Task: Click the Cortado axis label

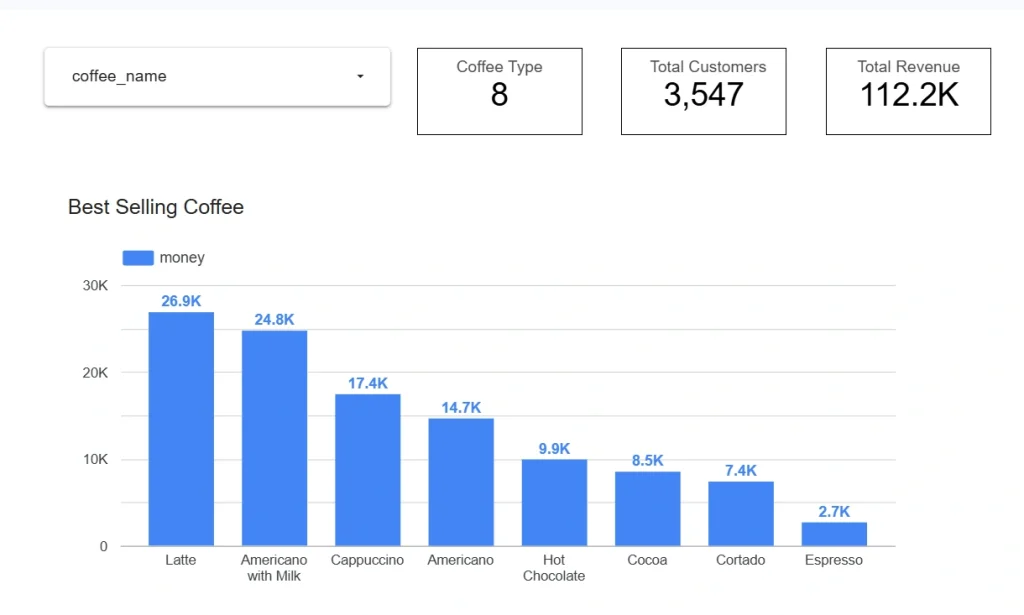Action: tap(741, 560)
